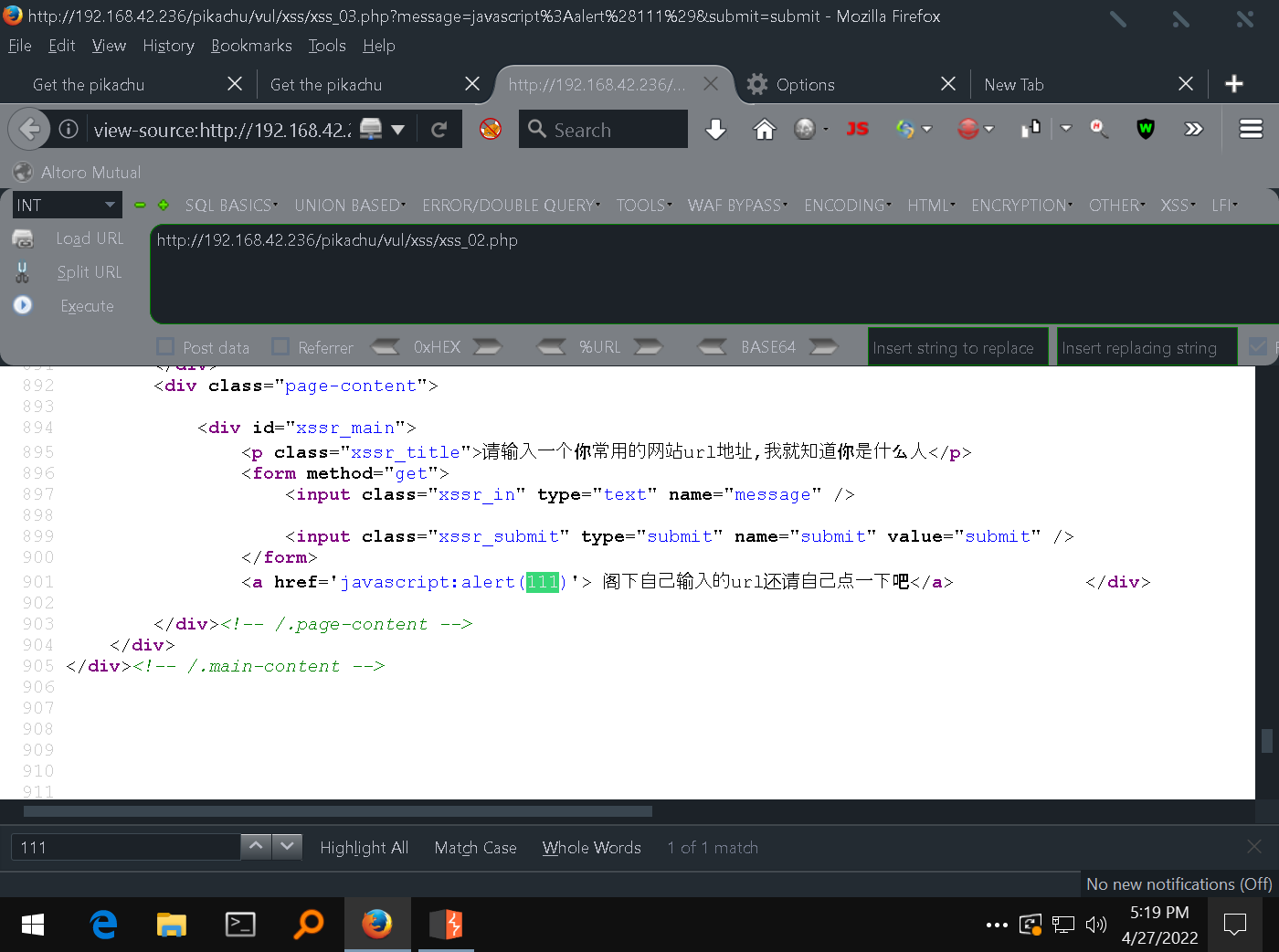This screenshot has height=952, width=1279.
Task: Expand ERROR/DOUBLE QUERY menu
Action: [511, 206]
